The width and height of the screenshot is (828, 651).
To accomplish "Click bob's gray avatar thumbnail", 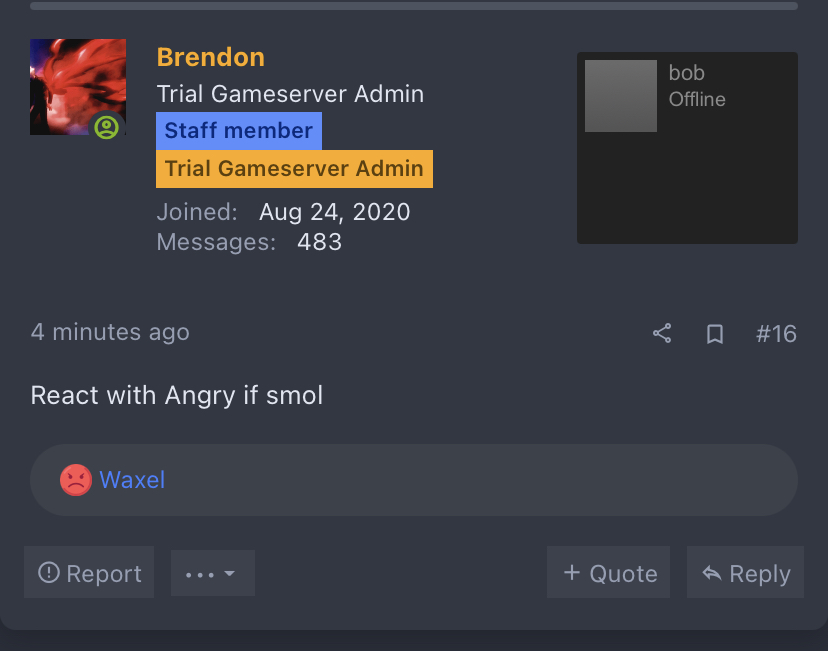I will (x=620, y=96).
